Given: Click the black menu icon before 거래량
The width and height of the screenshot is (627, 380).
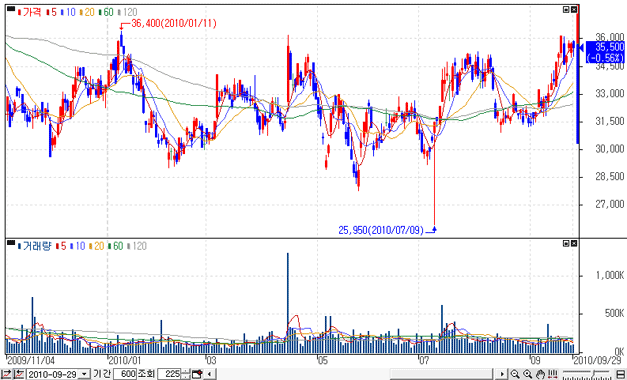Looking at the screenshot, I should point(11,242).
